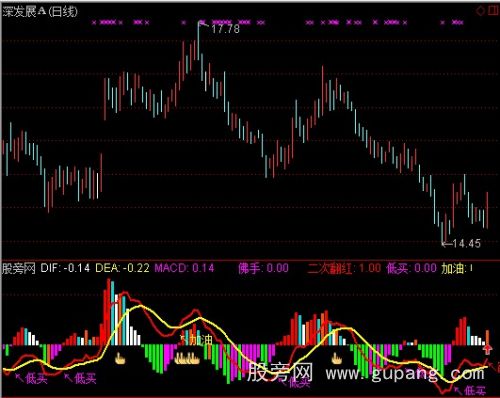Click the 二次翻红: 1.00 indicator value
Viewport: 500px width, 398px height.
tap(344, 268)
